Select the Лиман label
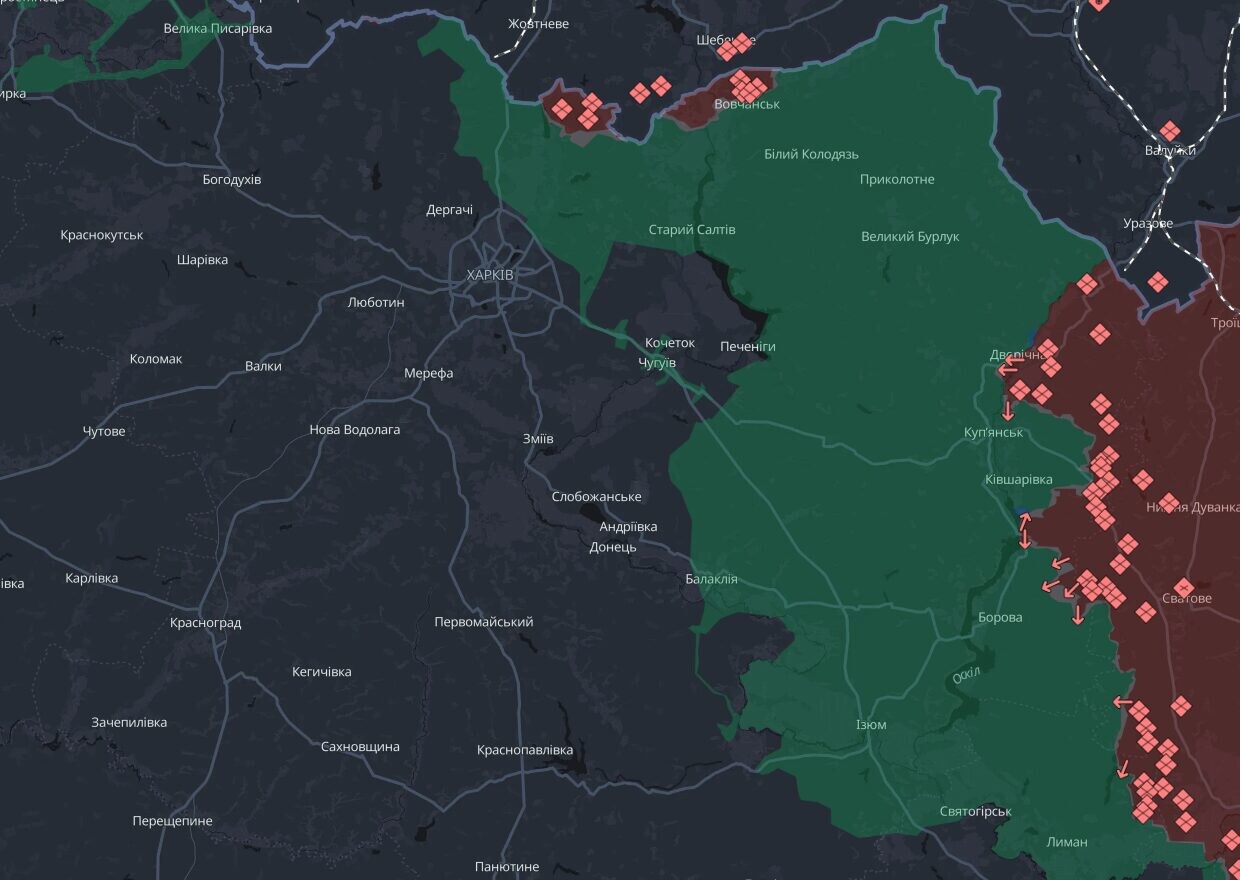 click(x=1067, y=842)
